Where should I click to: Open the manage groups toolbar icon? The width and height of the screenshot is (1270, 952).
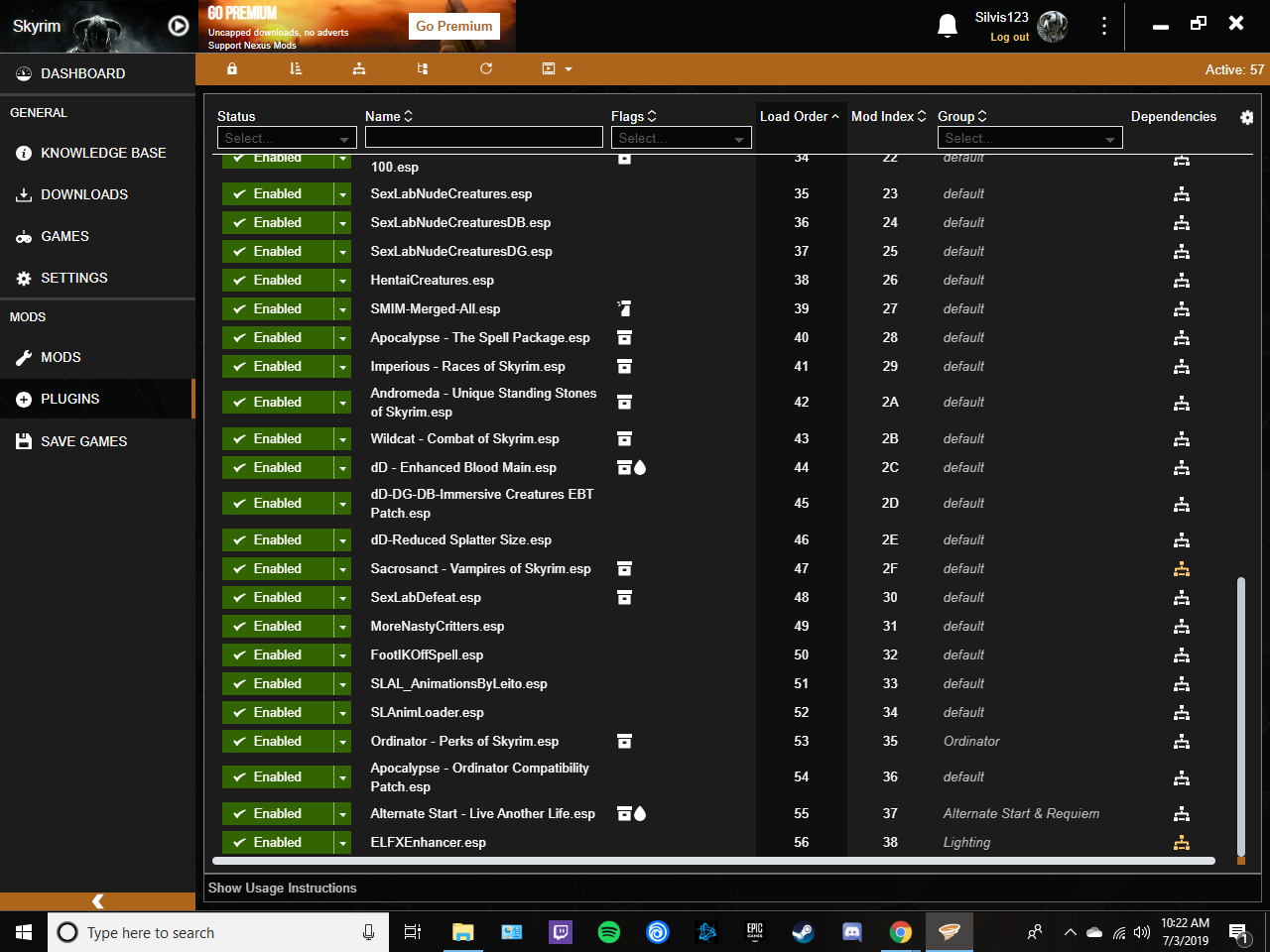(359, 68)
